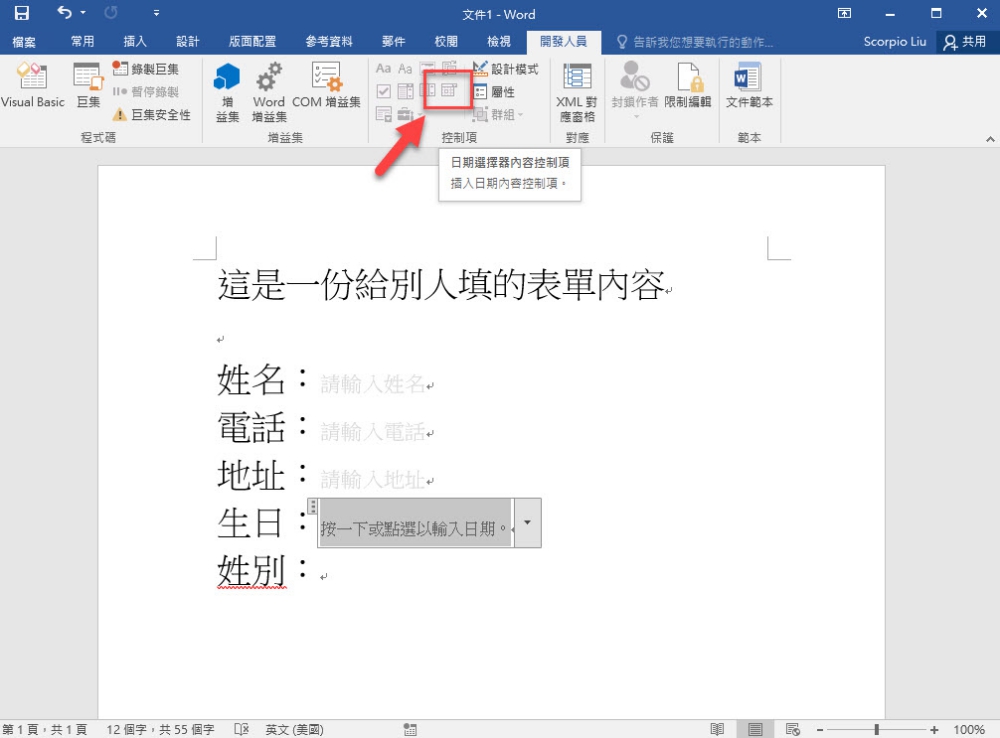Collapse the ribbon with the chevron
Viewport: 1000px width, 738px height.
(990, 138)
